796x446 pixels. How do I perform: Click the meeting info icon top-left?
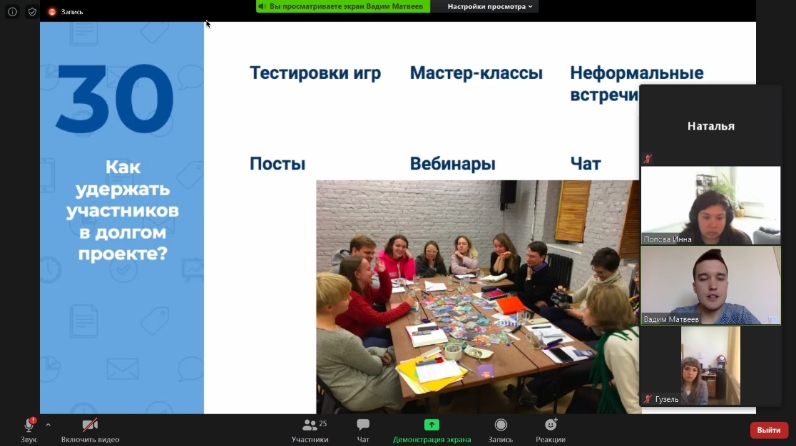click(x=13, y=11)
